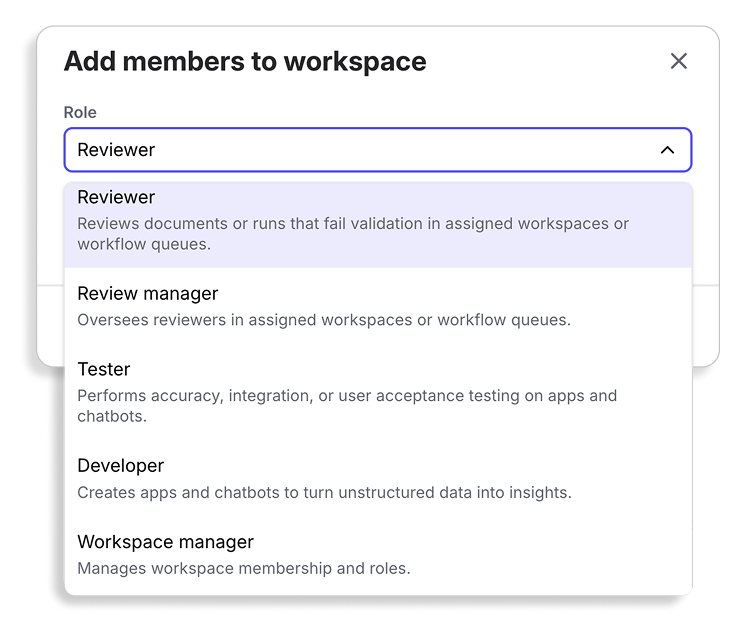Click the 'Oversees reviewers' description text
Screen dimensions: 756x633
[x=323, y=320]
